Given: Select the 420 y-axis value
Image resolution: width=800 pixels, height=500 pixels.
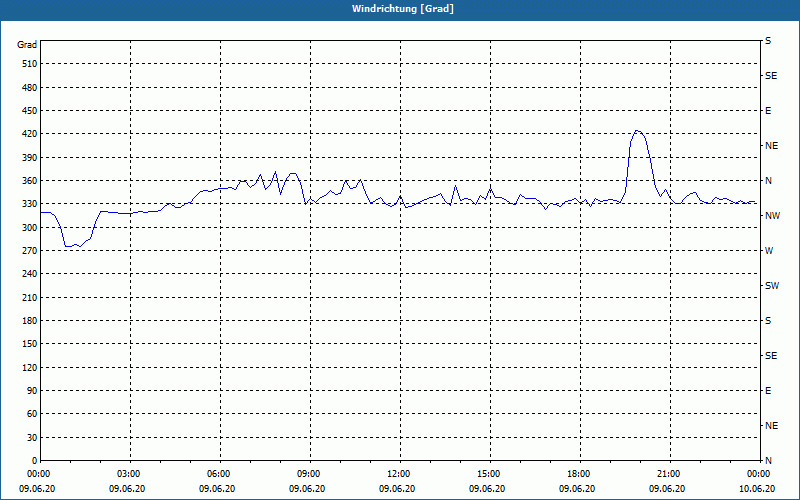Looking at the screenshot, I should coord(30,134).
